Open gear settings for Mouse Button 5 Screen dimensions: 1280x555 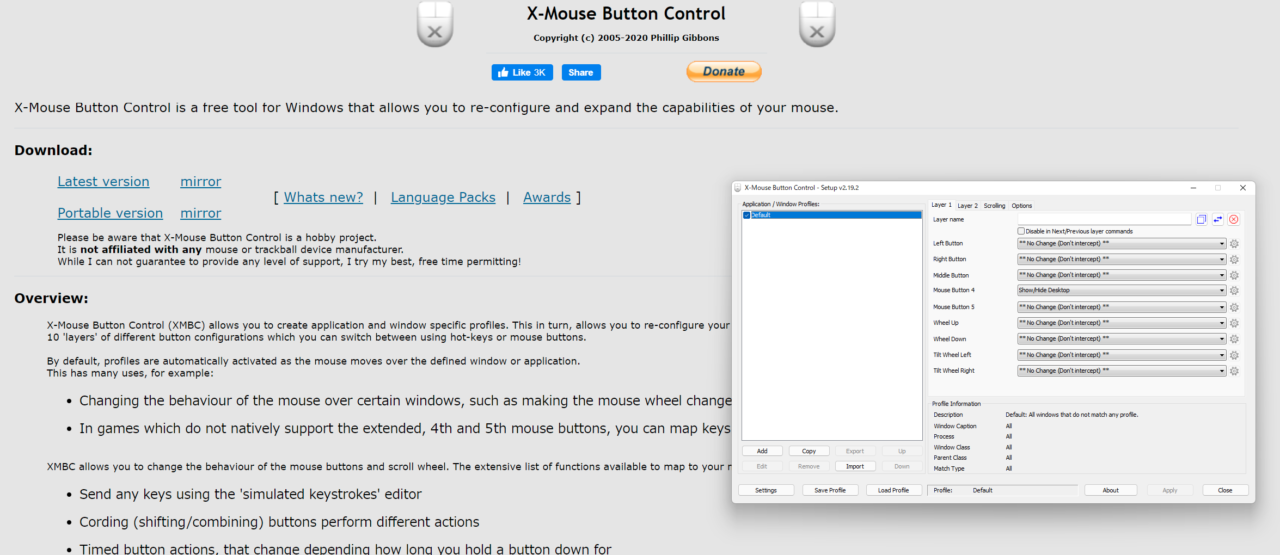(x=1234, y=307)
